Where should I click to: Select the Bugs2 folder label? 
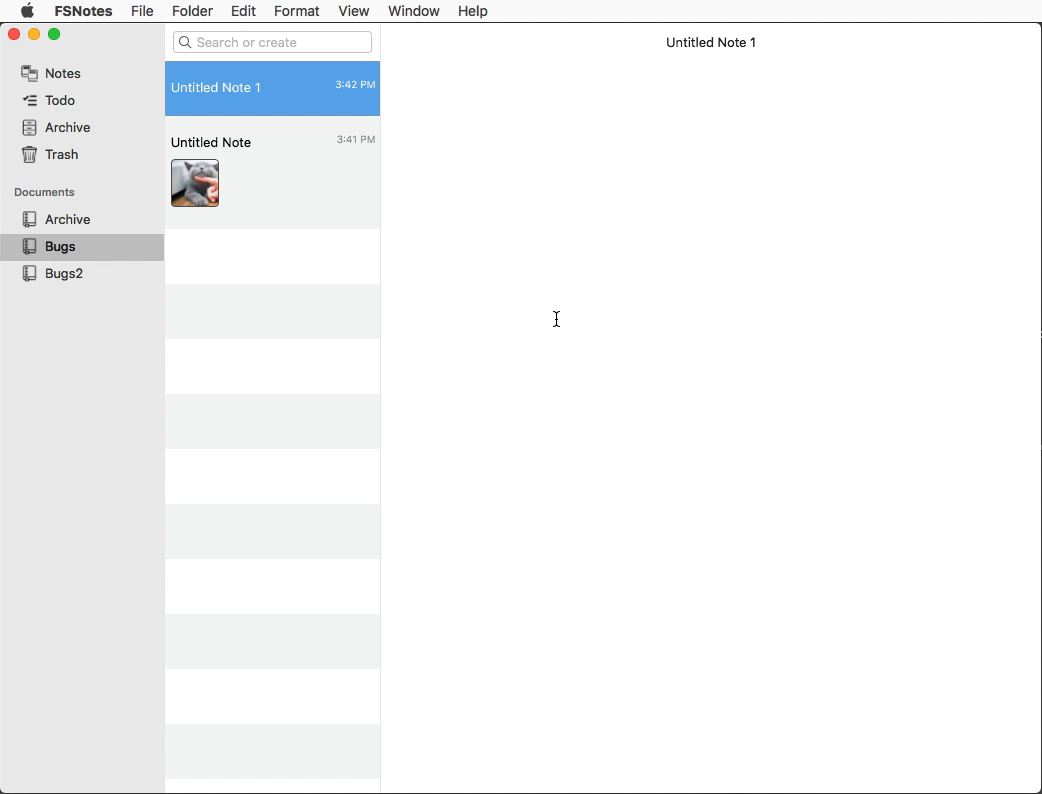64,273
